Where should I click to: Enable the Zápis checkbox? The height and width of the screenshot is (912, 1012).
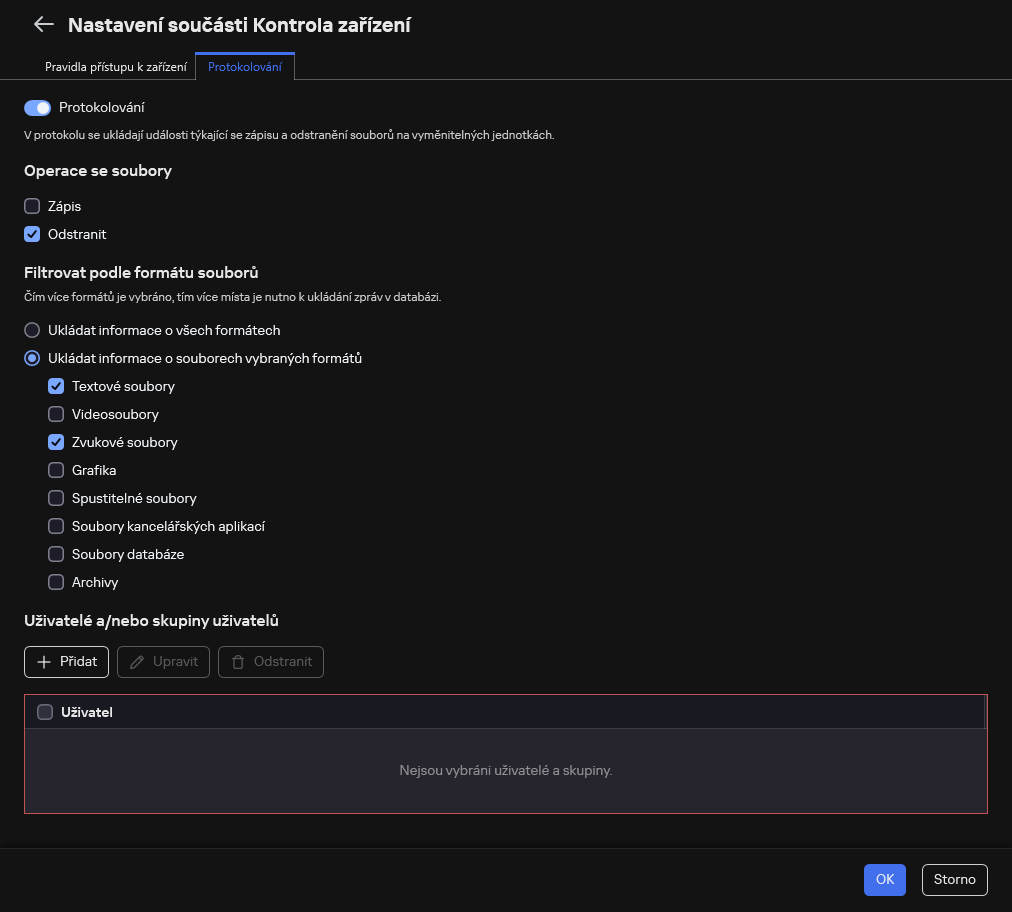click(32, 206)
